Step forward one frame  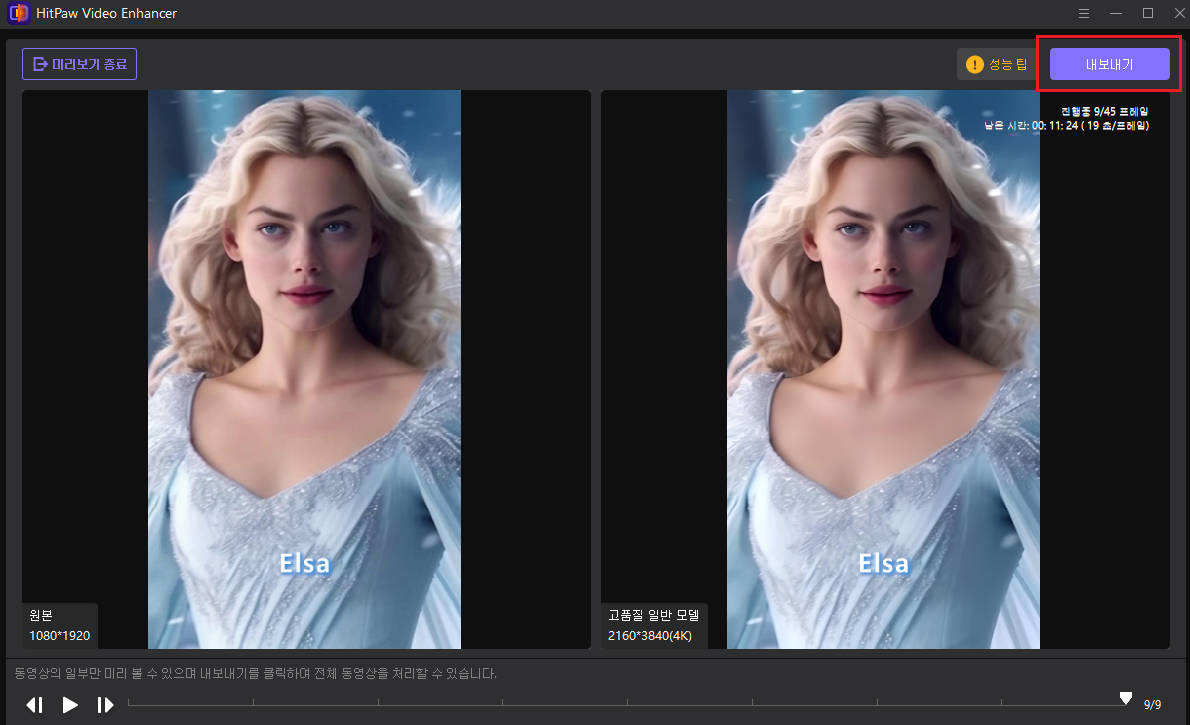pyautogui.click(x=105, y=705)
